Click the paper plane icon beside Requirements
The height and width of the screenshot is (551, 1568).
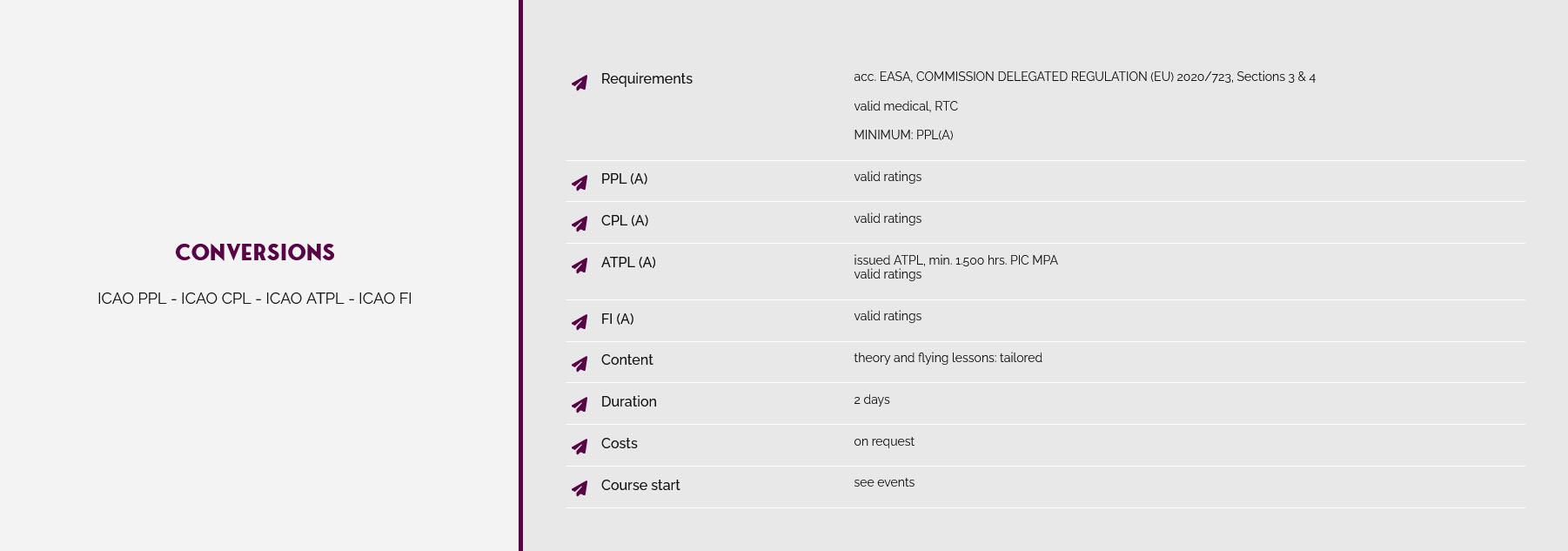coord(580,83)
